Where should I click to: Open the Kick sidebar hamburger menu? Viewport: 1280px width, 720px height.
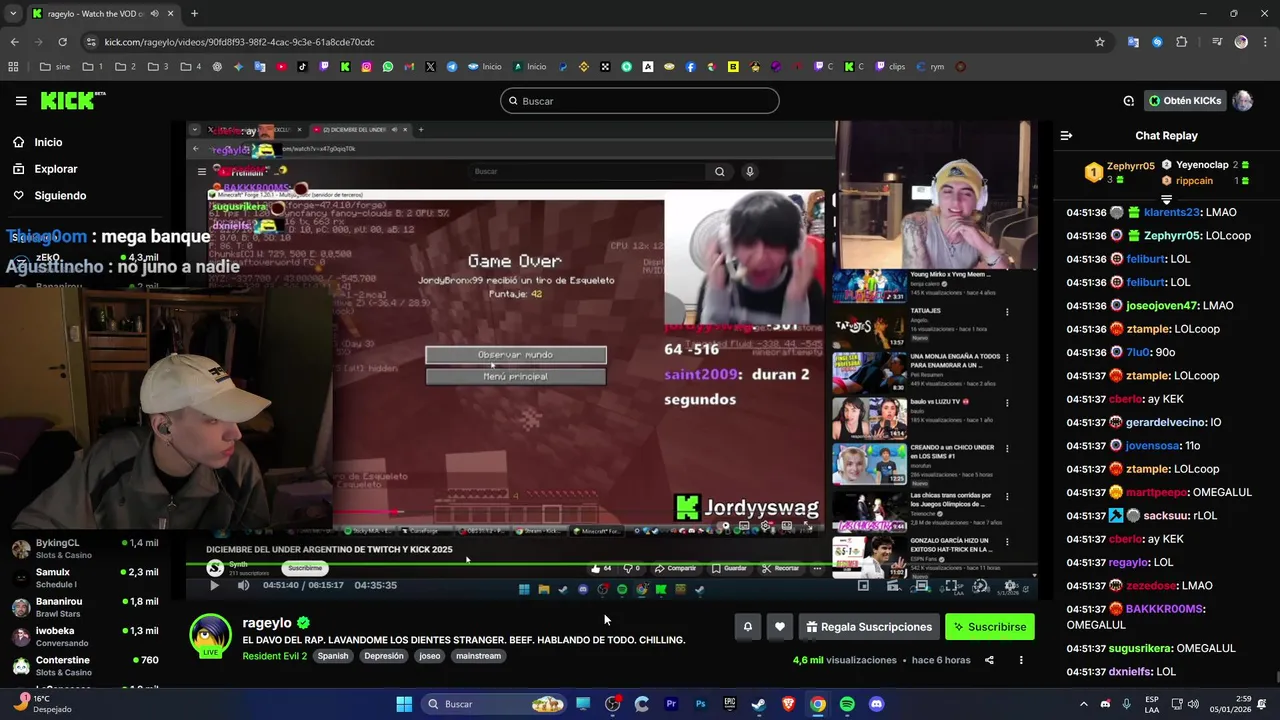click(x=21, y=101)
